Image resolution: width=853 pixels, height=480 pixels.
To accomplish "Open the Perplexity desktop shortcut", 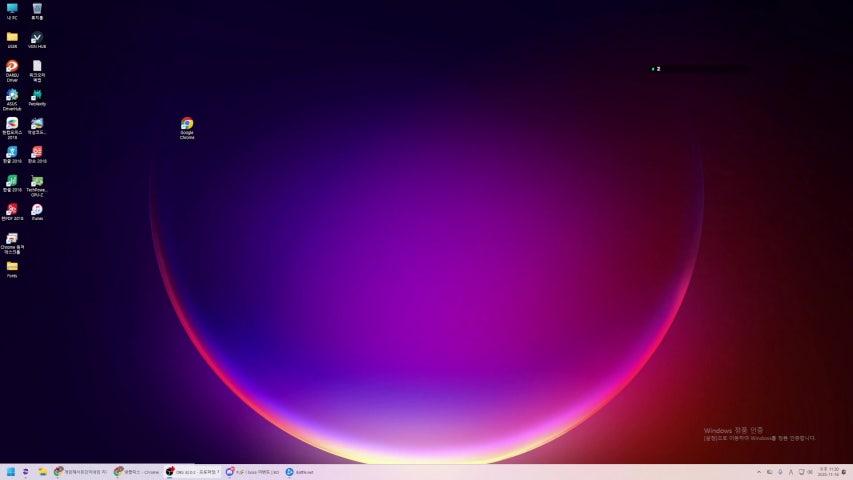I will (x=37, y=95).
